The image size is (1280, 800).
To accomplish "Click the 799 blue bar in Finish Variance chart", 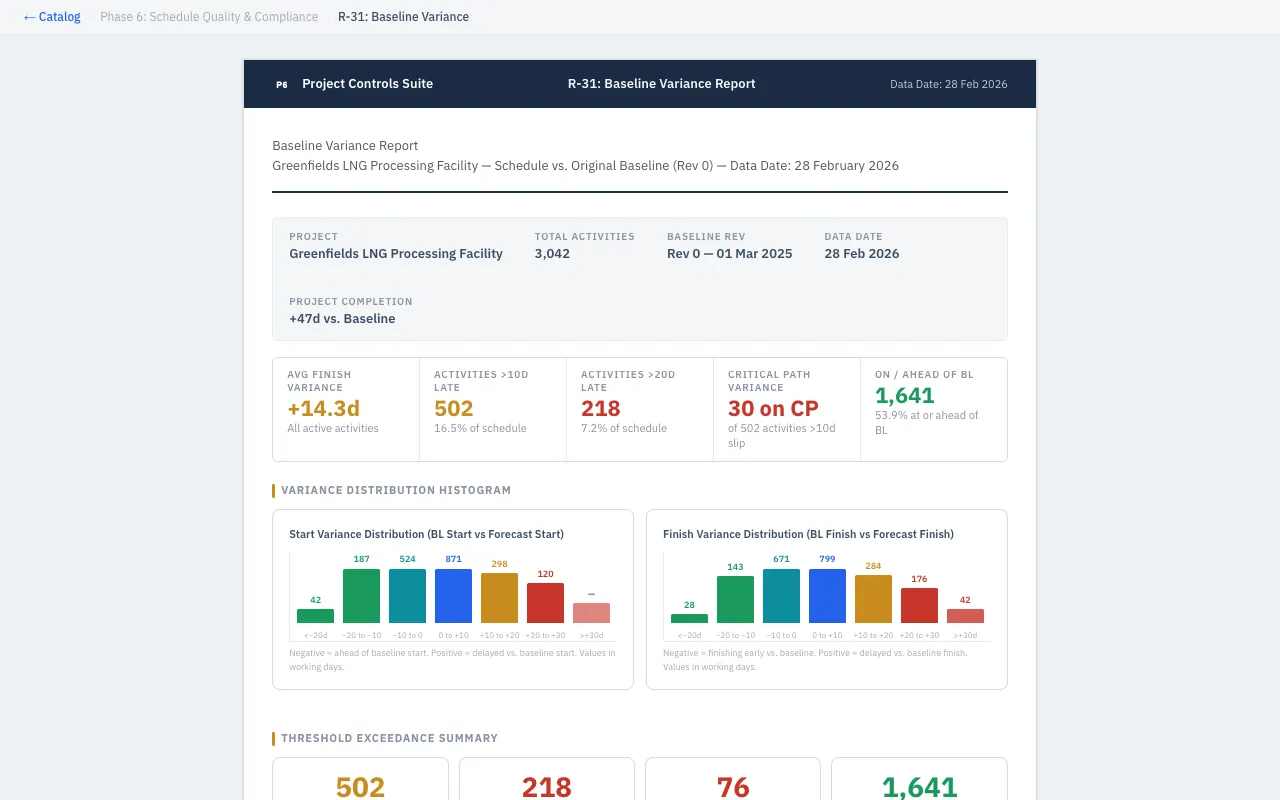I will tap(827, 596).
